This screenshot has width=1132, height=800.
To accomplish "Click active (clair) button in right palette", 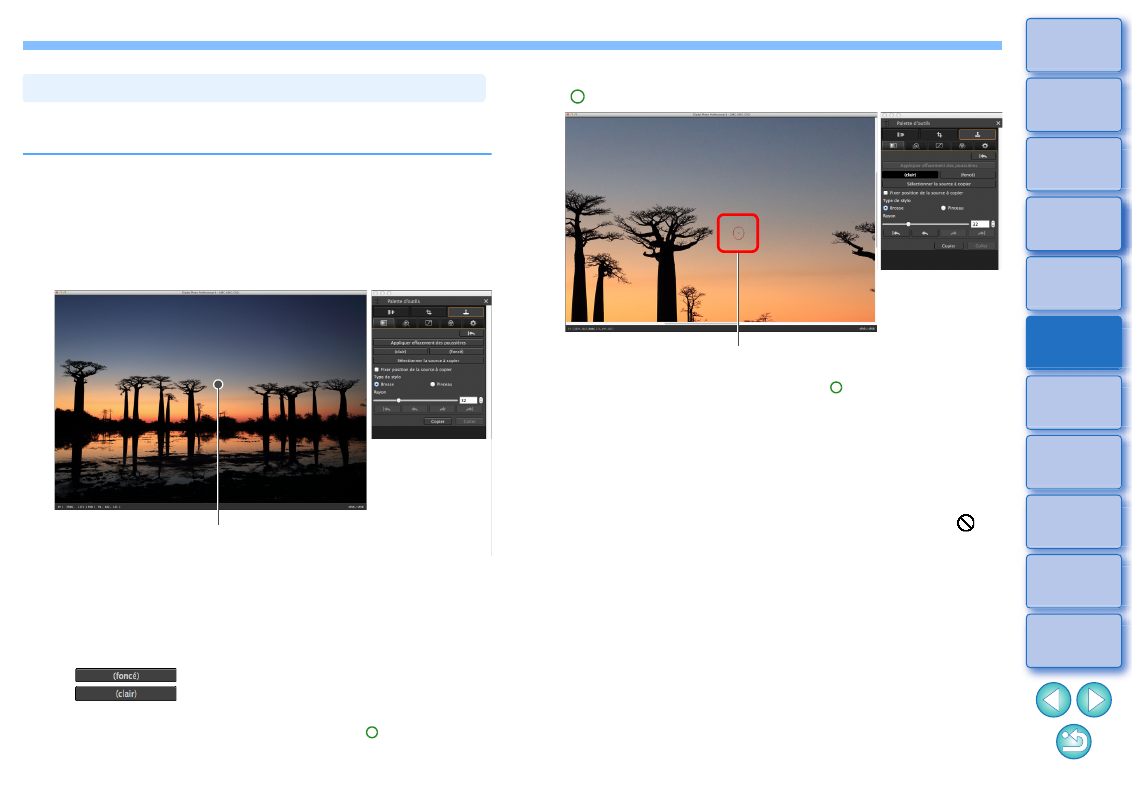I will coord(910,175).
